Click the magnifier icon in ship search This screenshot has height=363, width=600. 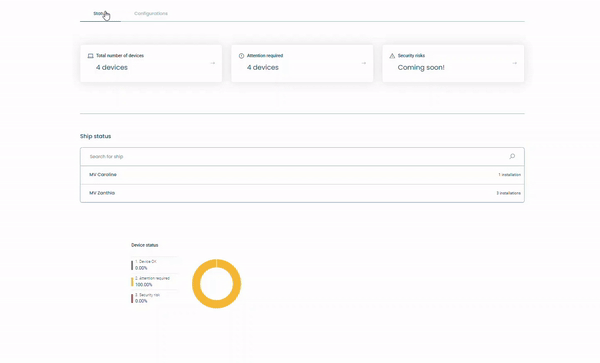coord(512,156)
